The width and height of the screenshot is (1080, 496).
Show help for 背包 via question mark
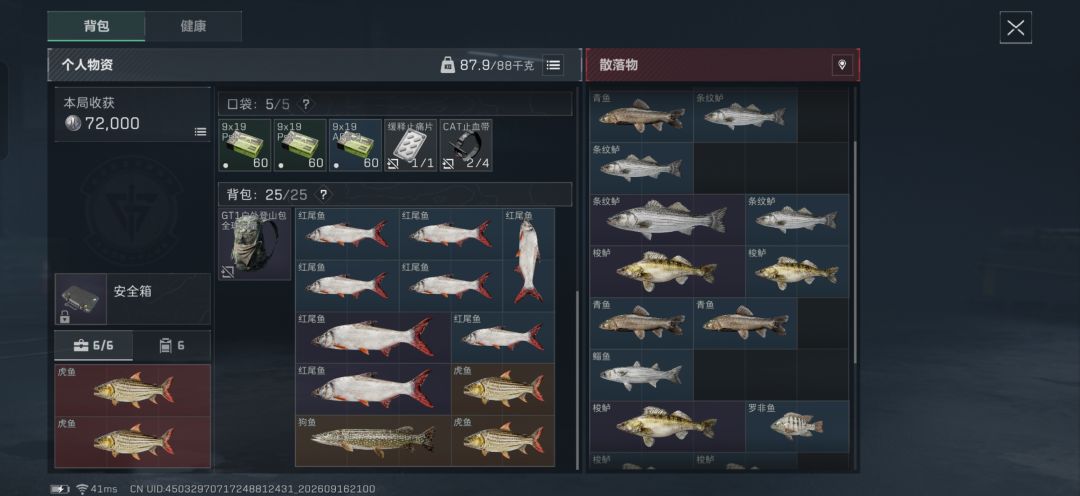coord(323,194)
